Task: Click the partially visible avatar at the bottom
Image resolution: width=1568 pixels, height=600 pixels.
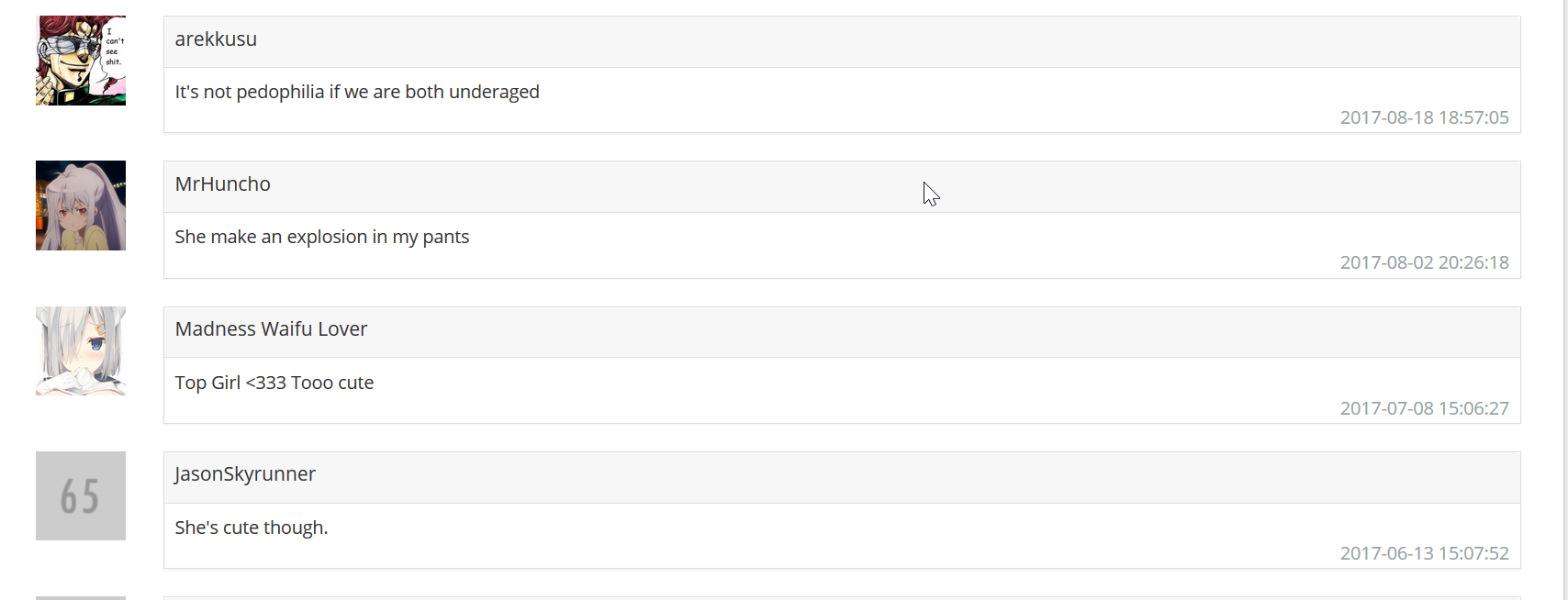Action: tap(81, 598)
